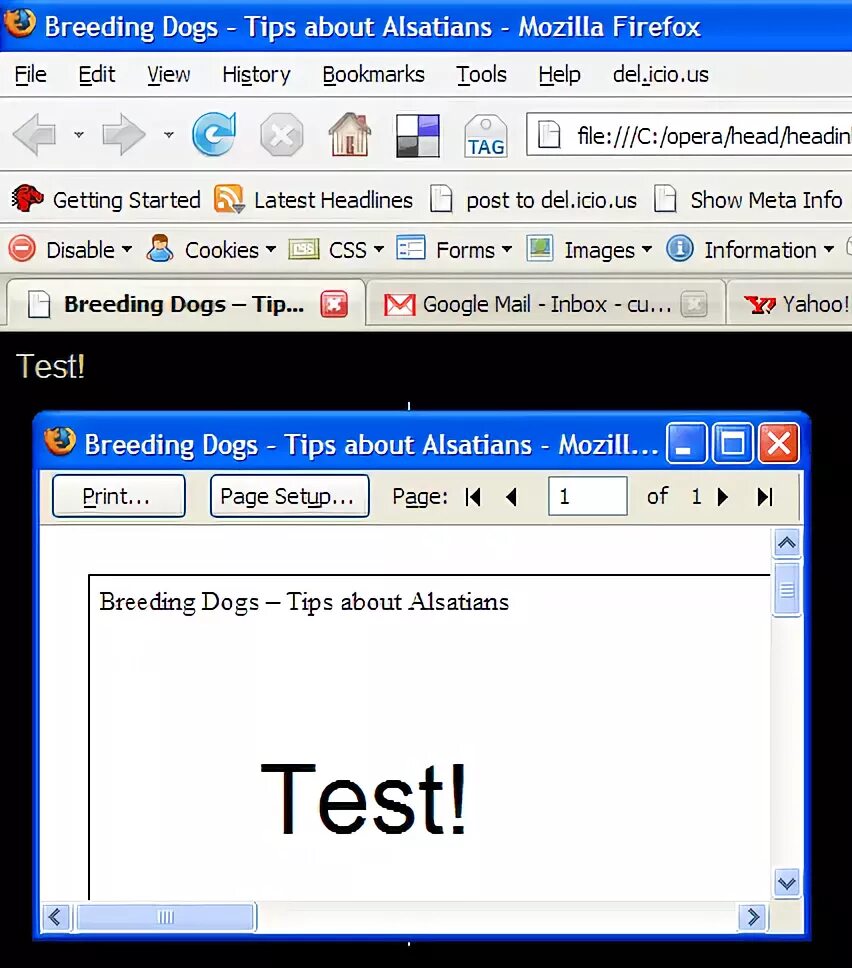Click the preview vertical scrollbar thumb
This screenshot has height=968, width=852.
pos(787,590)
